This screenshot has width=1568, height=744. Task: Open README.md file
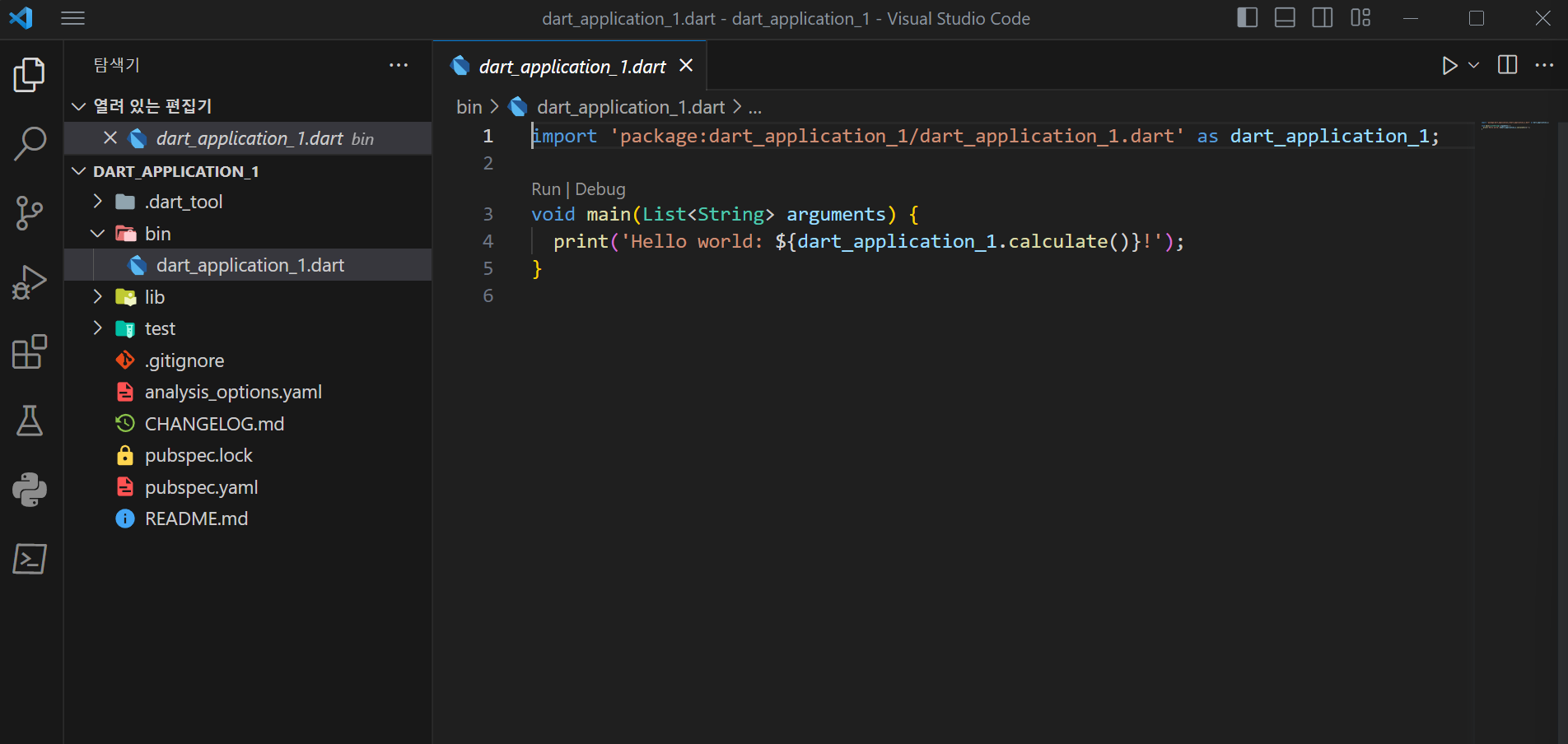[248, 518]
